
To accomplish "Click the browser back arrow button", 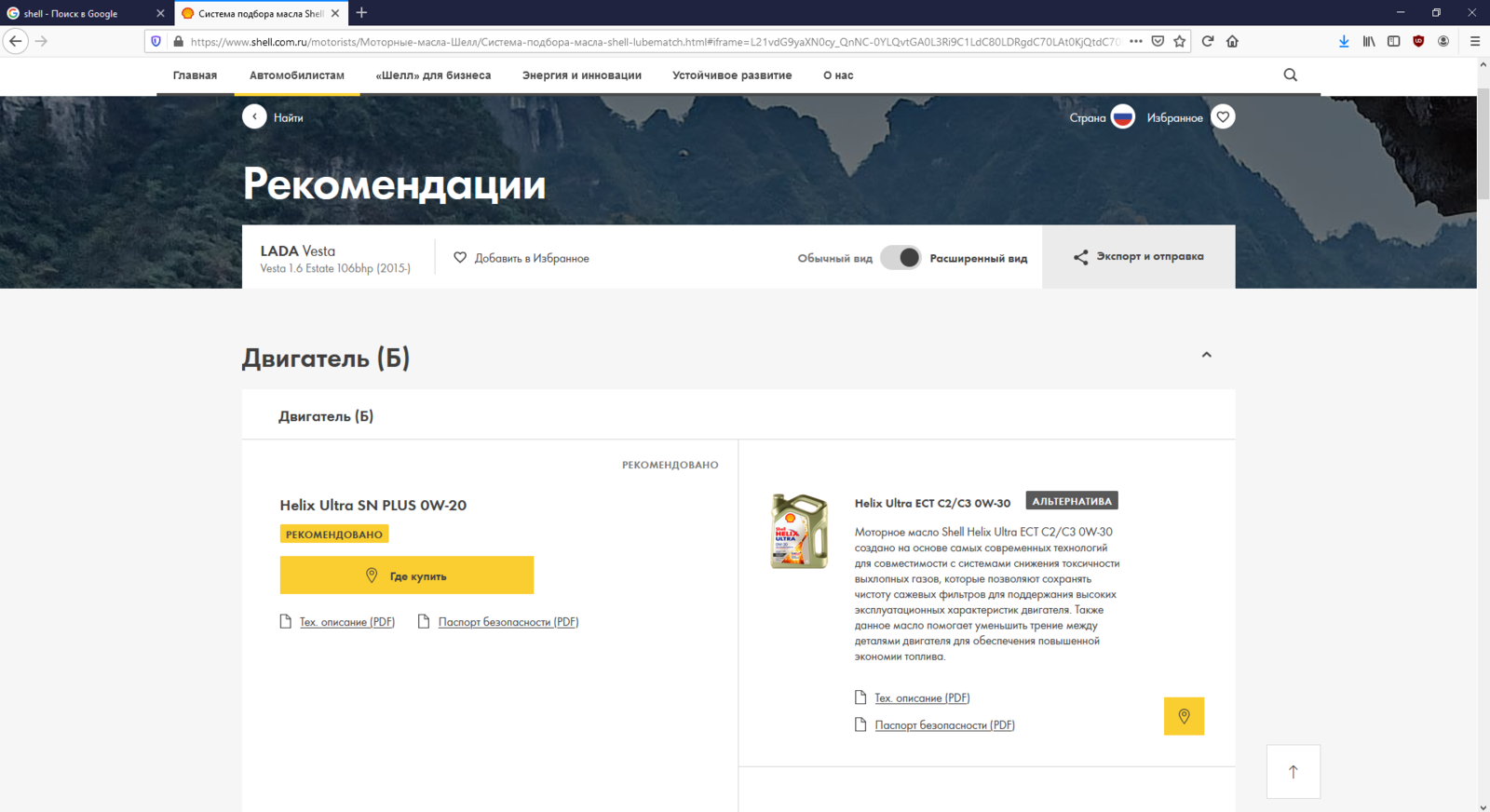I will (x=16, y=41).
